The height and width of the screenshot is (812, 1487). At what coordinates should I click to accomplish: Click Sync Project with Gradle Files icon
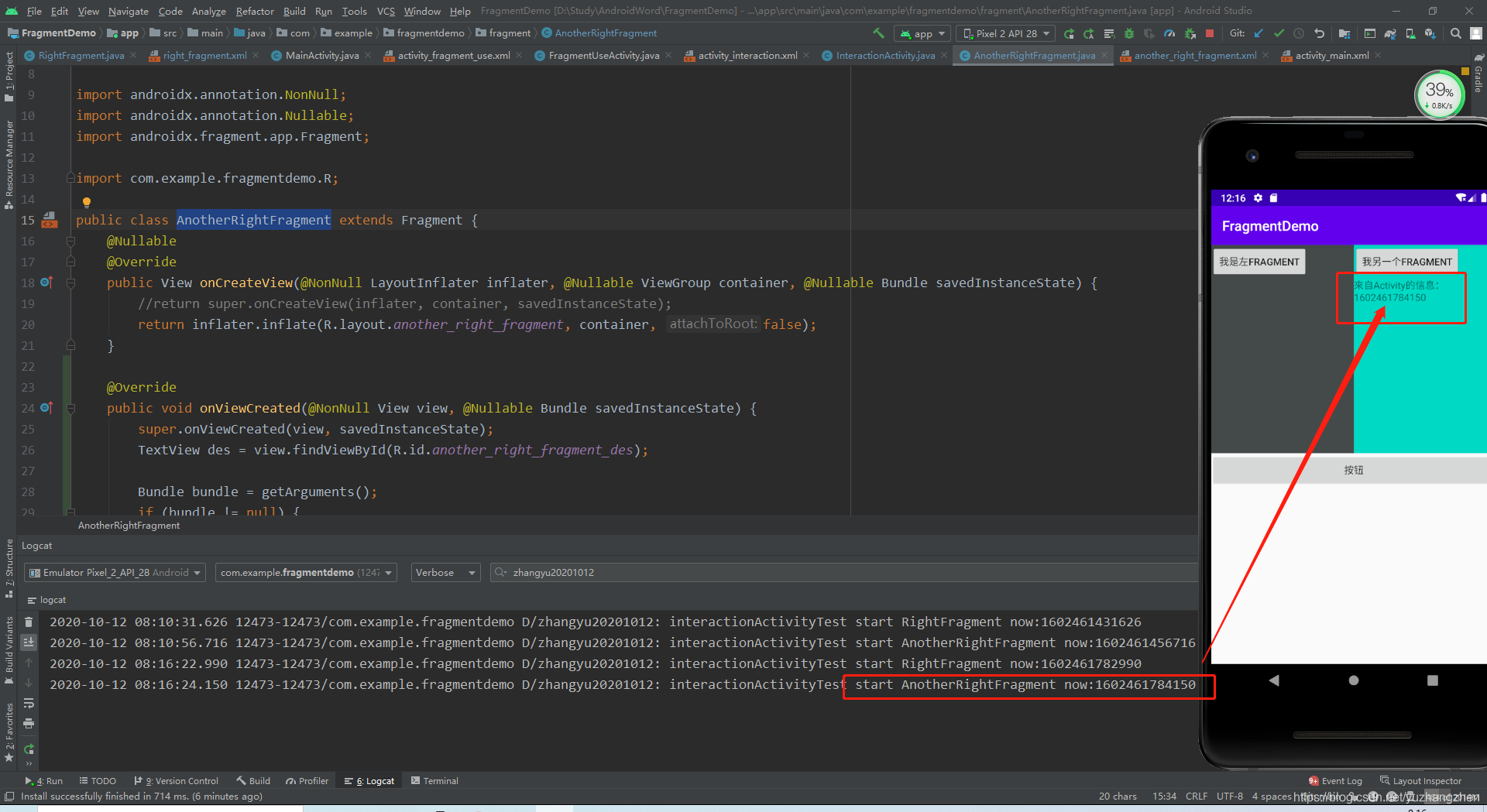click(x=1390, y=33)
